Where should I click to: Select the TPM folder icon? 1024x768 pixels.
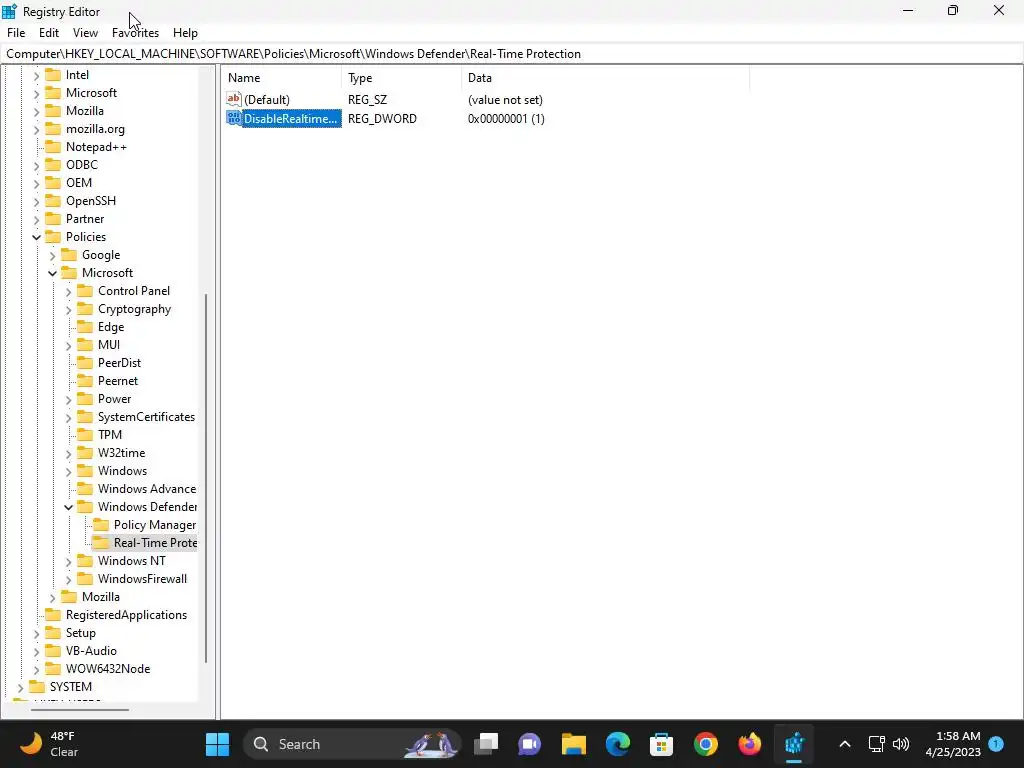coord(85,435)
